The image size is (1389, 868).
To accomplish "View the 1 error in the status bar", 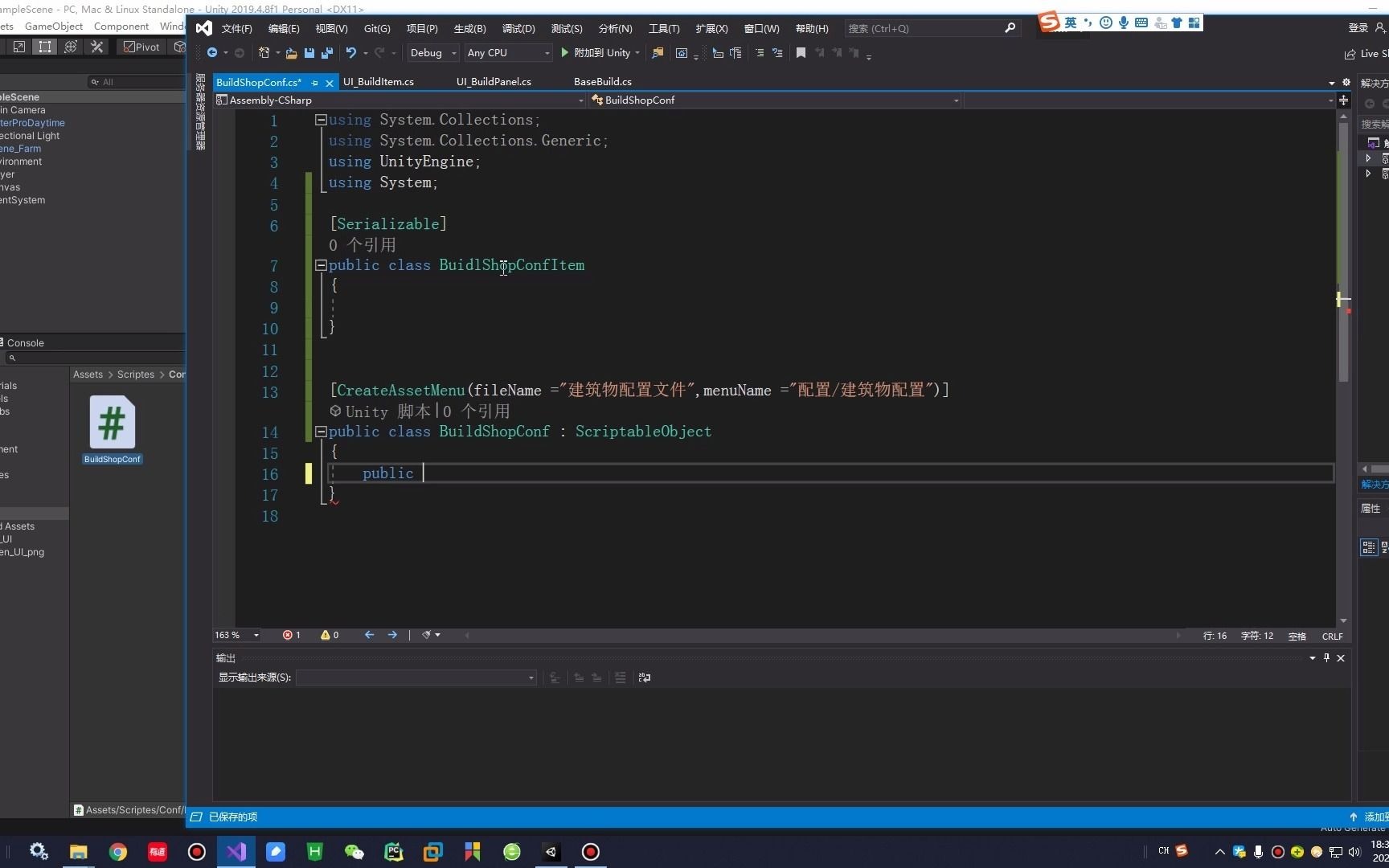I will pyautogui.click(x=291, y=635).
